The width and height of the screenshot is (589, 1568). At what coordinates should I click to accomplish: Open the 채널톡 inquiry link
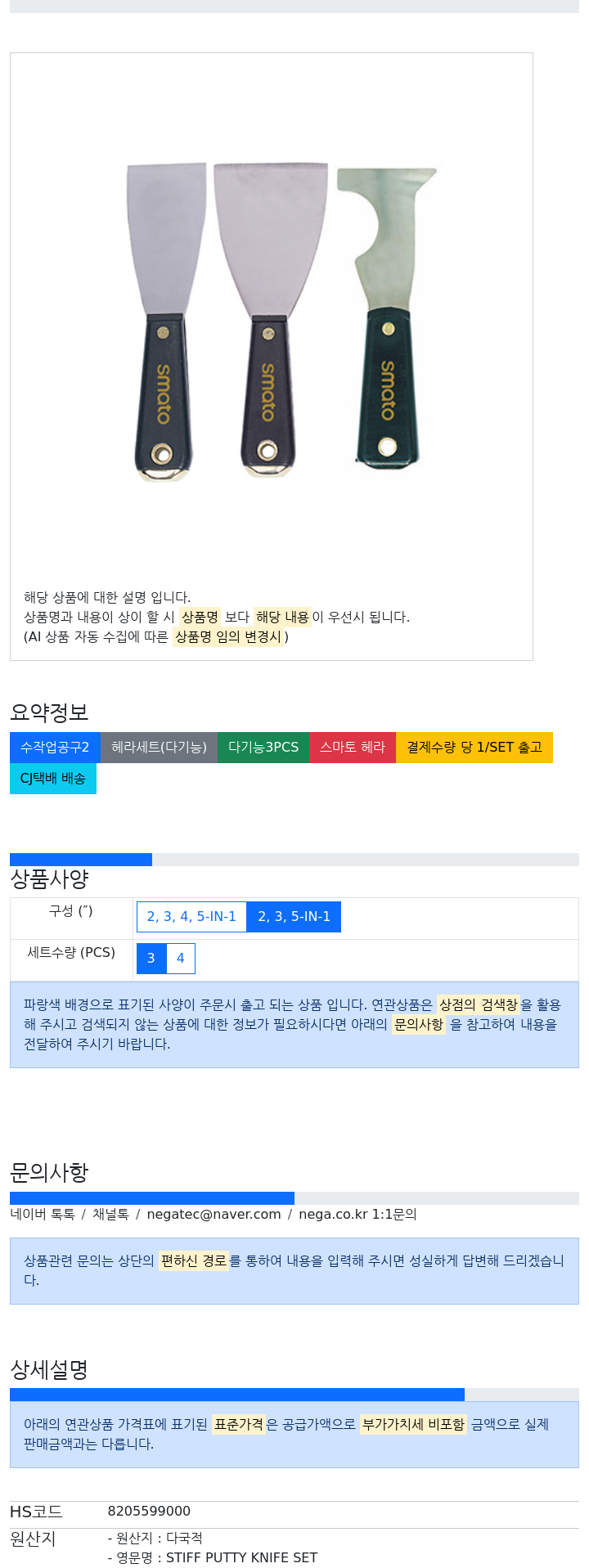(x=110, y=1215)
